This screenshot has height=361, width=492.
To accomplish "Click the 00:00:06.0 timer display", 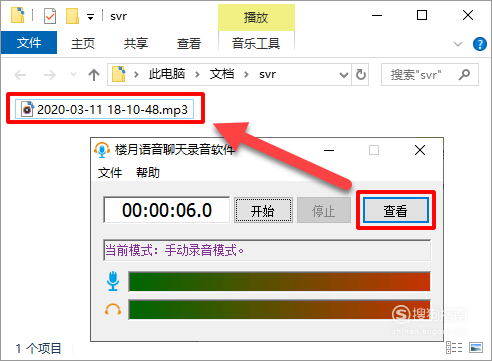I will tap(167, 210).
